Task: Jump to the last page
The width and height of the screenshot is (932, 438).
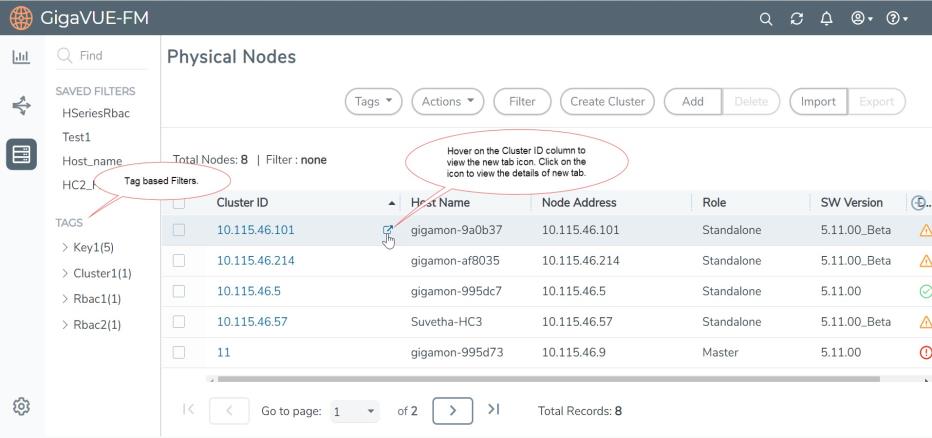Action: point(493,409)
